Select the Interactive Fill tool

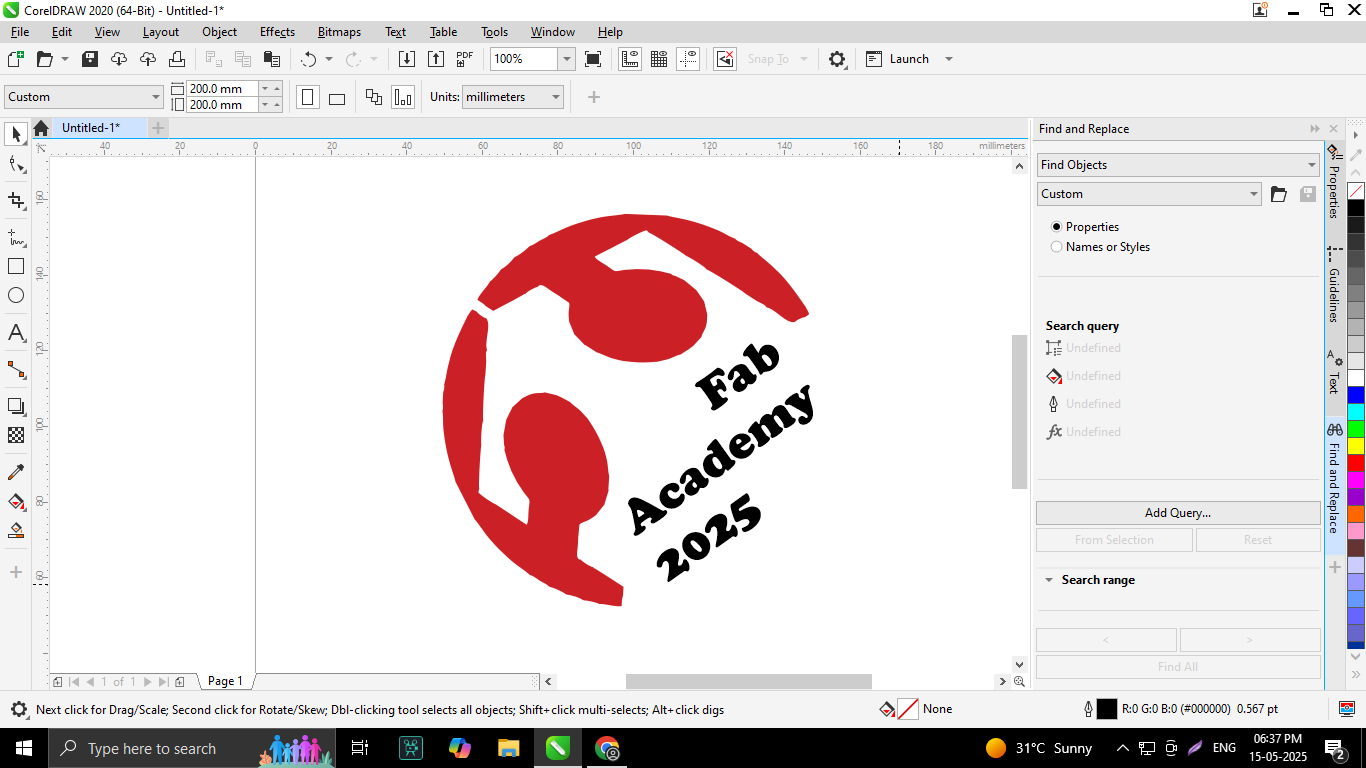(x=16, y=501)
